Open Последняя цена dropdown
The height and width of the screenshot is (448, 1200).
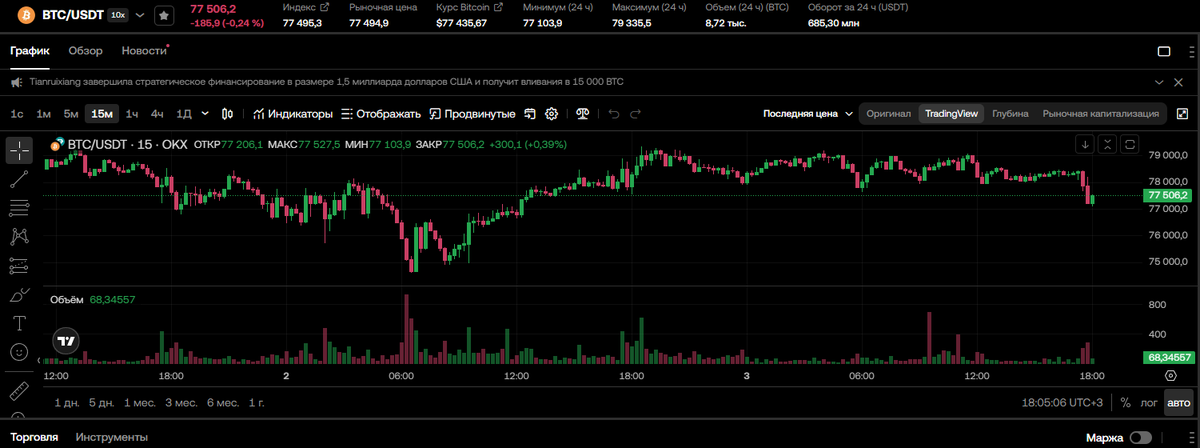[808, 114]
